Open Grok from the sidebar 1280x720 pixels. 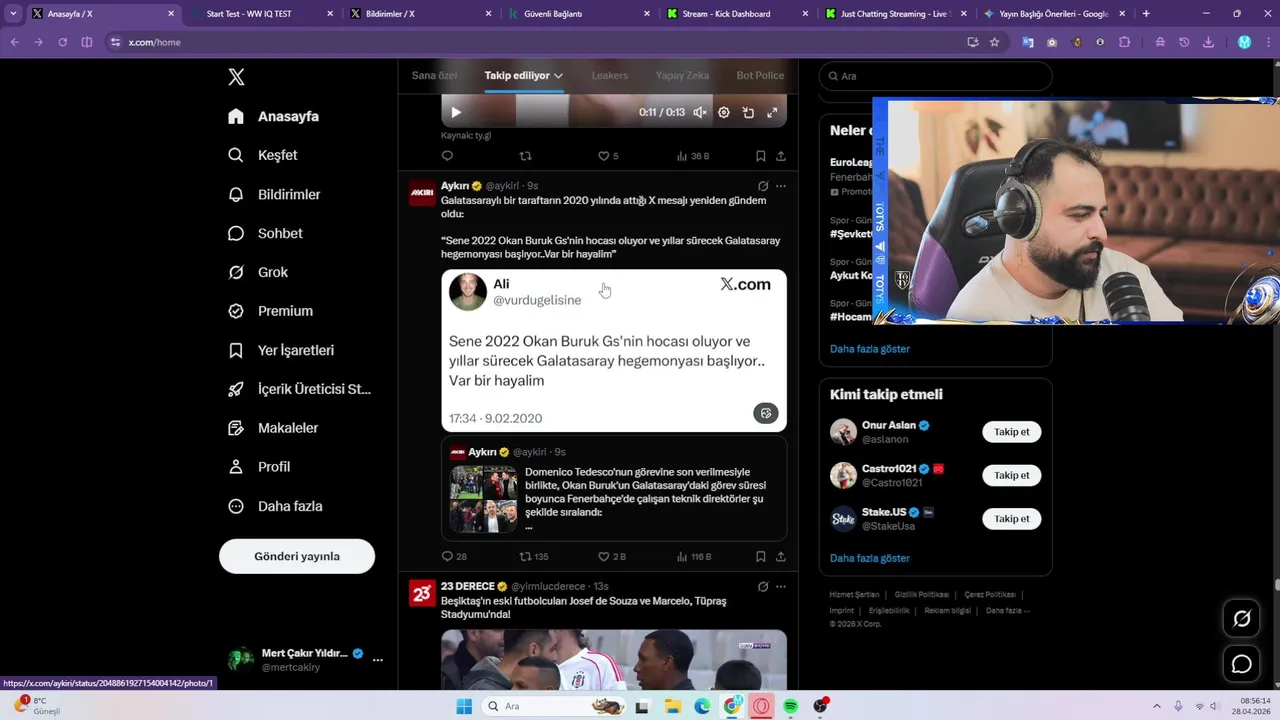click(257, 272)
